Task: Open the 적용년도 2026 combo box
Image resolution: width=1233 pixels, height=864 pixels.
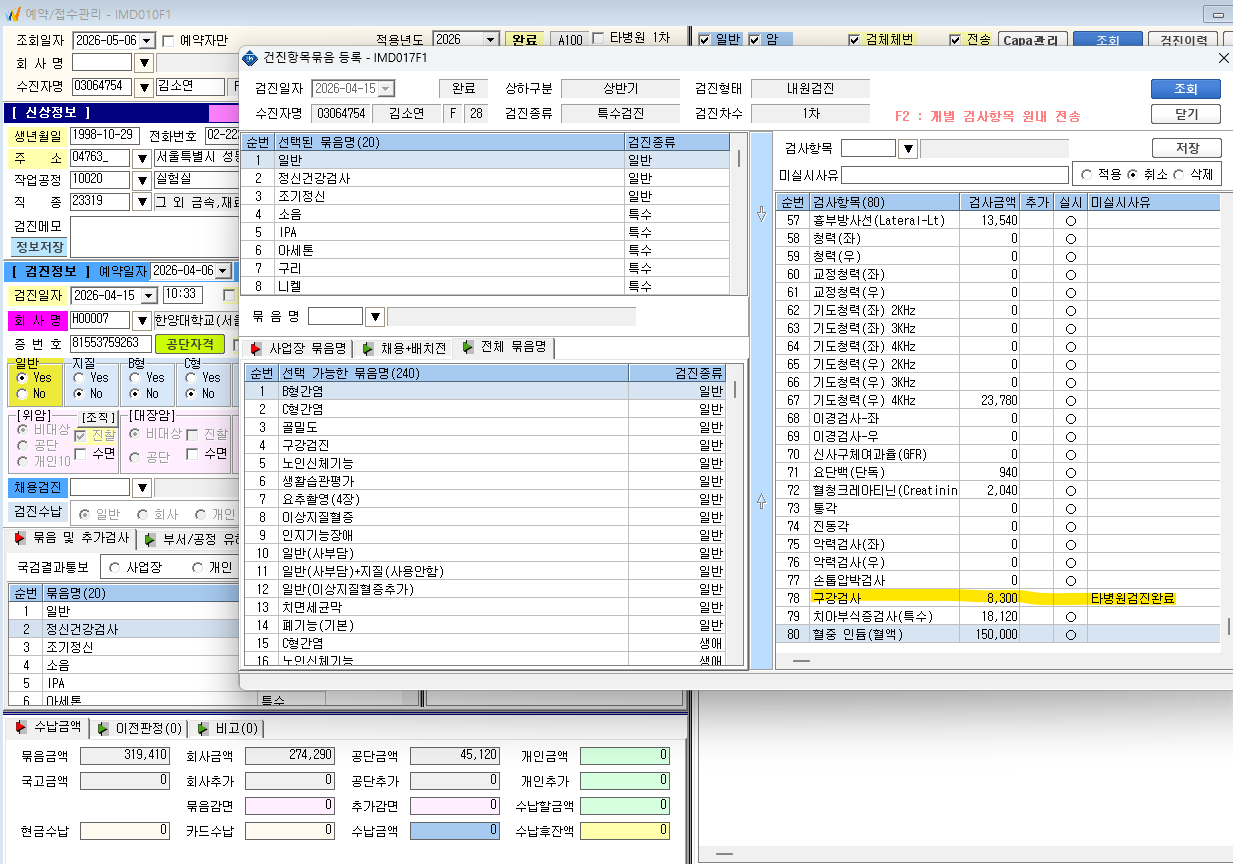Action: [466, 39]
